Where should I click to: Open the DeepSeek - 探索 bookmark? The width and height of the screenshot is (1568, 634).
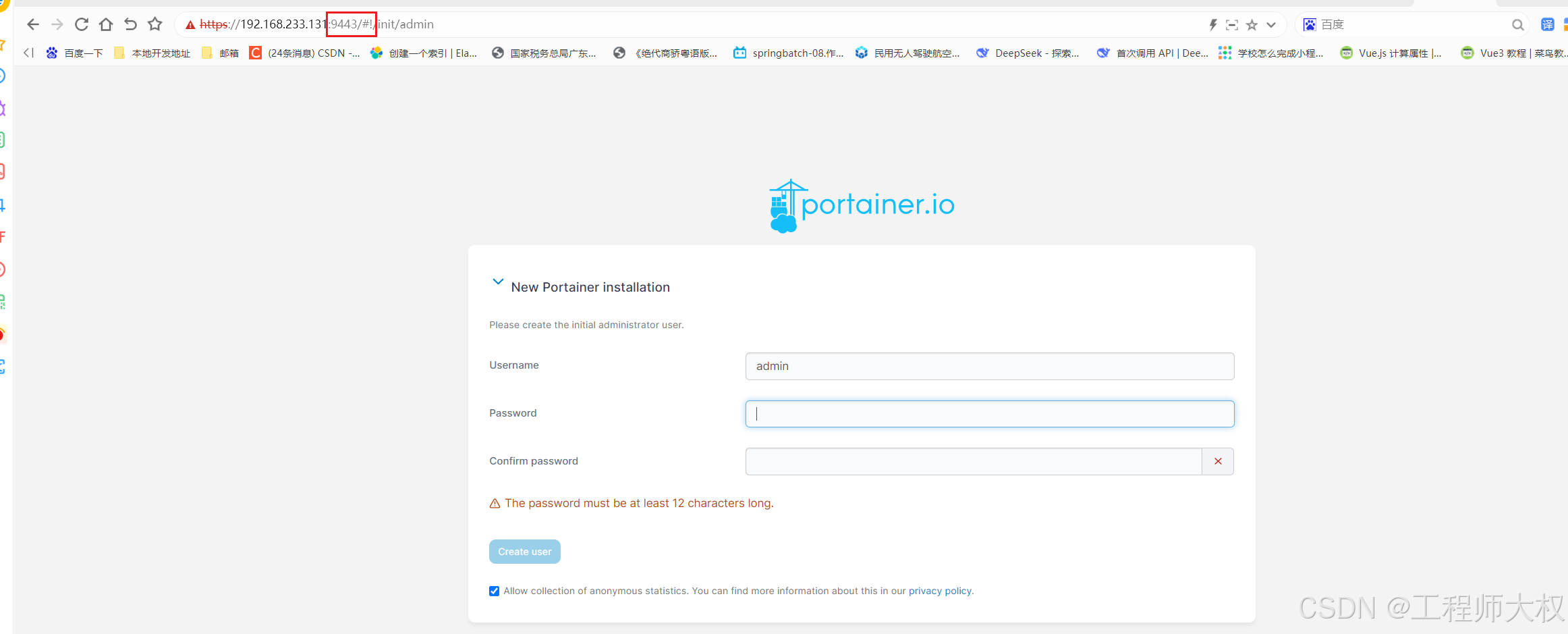pos(1028,53)
